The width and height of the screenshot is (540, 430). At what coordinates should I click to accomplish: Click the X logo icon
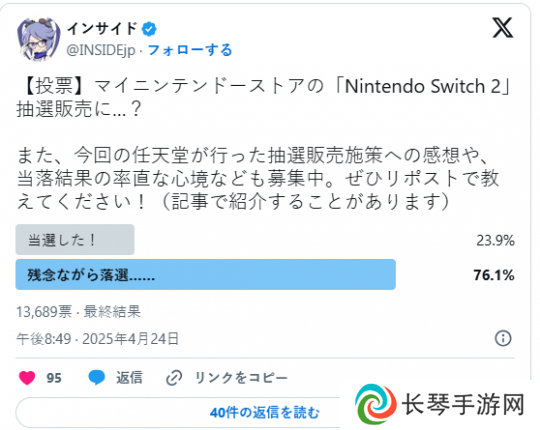[x=502, y=28]
